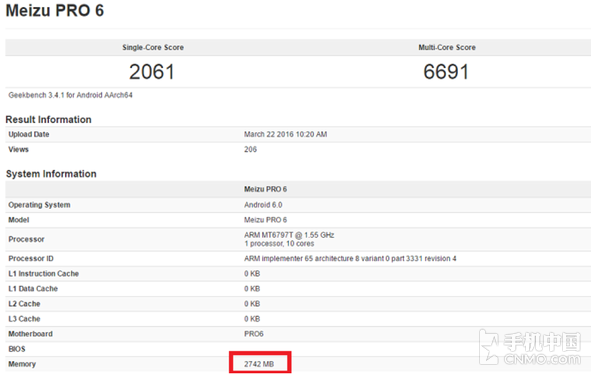The width and height of the screenshot is (591, 375).
Task: Click the highlighted 2742 MB memory value
Action: [259, 364]
